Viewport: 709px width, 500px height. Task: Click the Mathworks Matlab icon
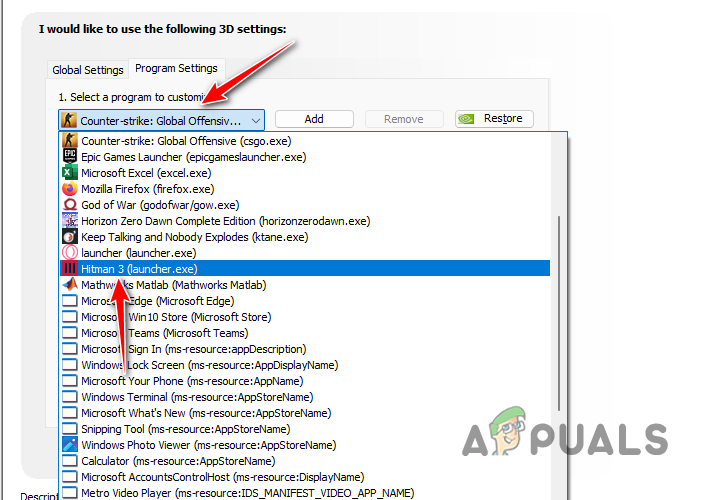point(70,285)
